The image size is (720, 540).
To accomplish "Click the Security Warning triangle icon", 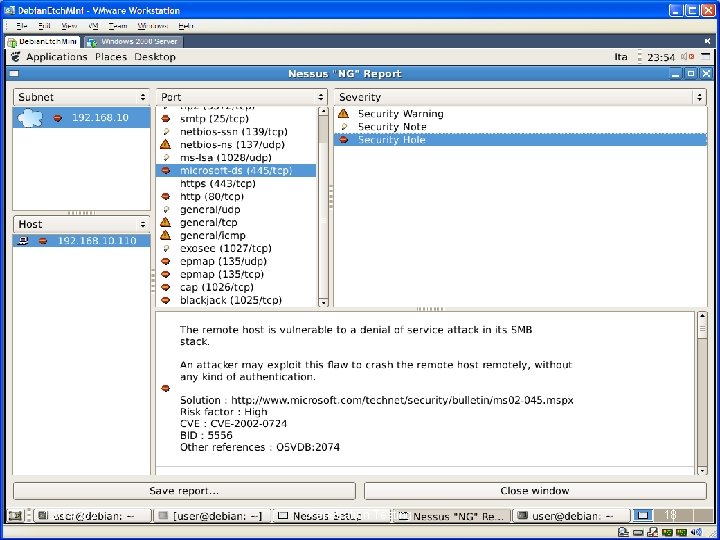I will point(343,113).
